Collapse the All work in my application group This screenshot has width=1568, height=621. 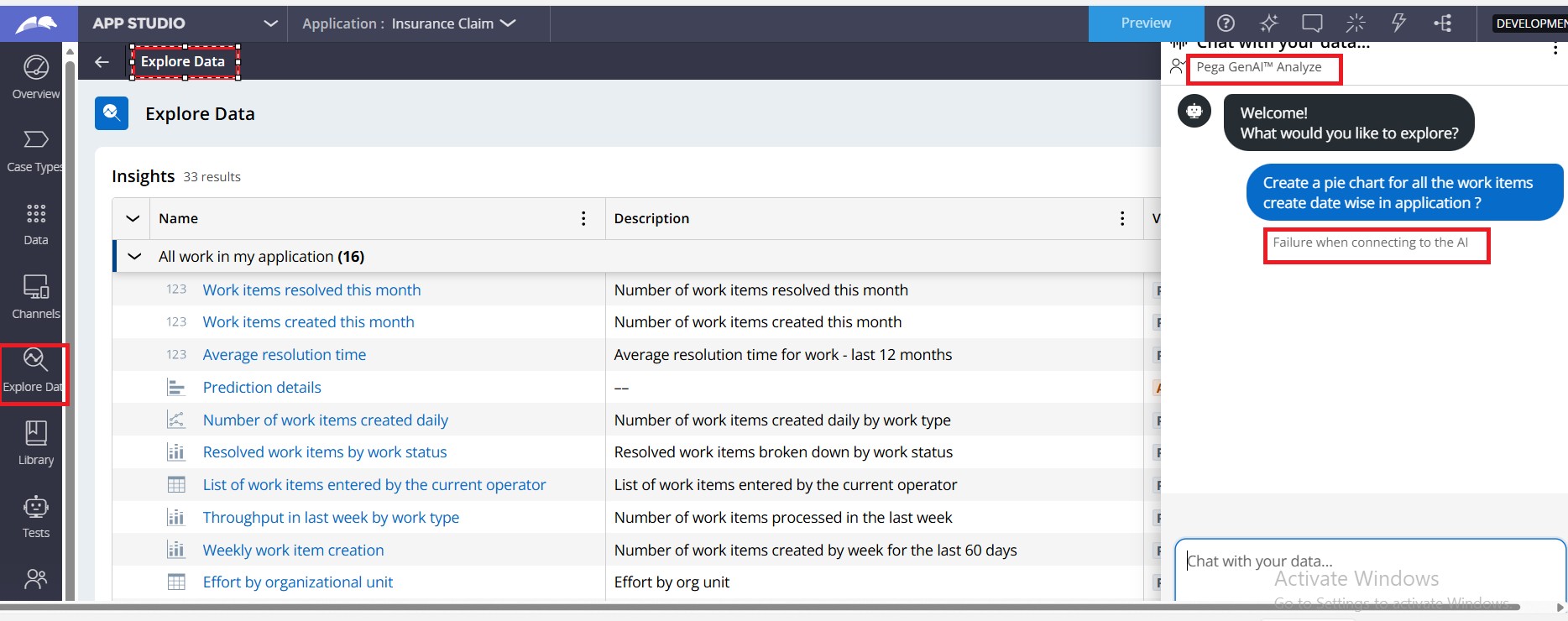134,257
